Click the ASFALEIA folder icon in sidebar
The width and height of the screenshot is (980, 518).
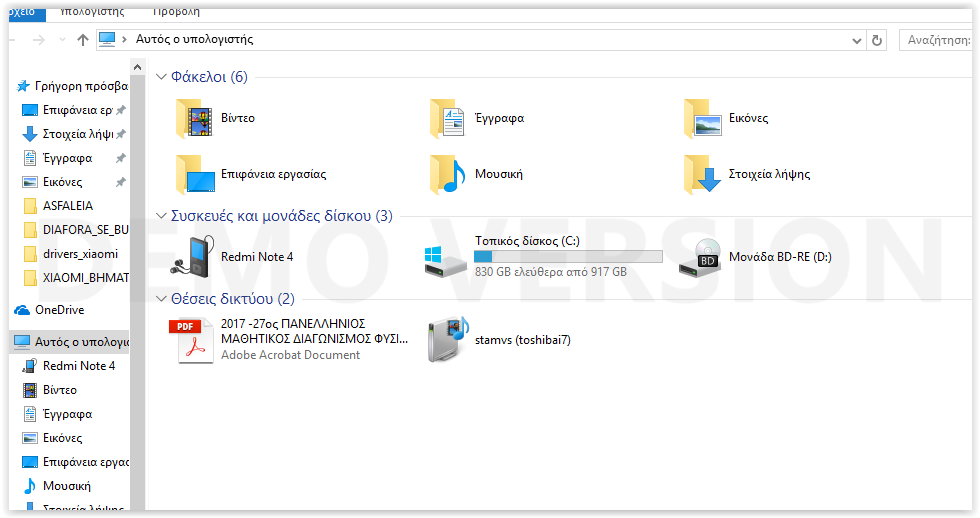[29, 206]
